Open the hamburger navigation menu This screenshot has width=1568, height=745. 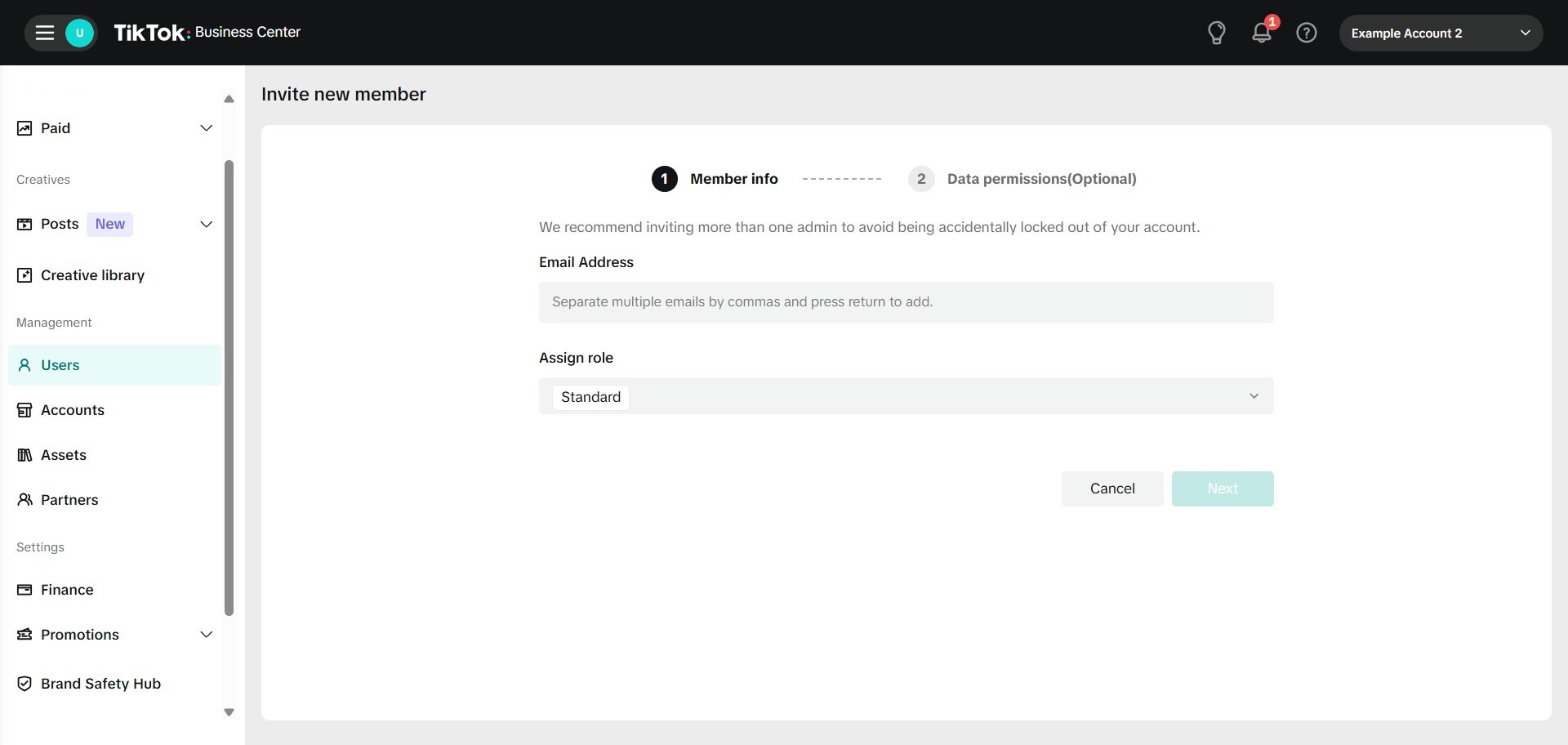[45, 33]
